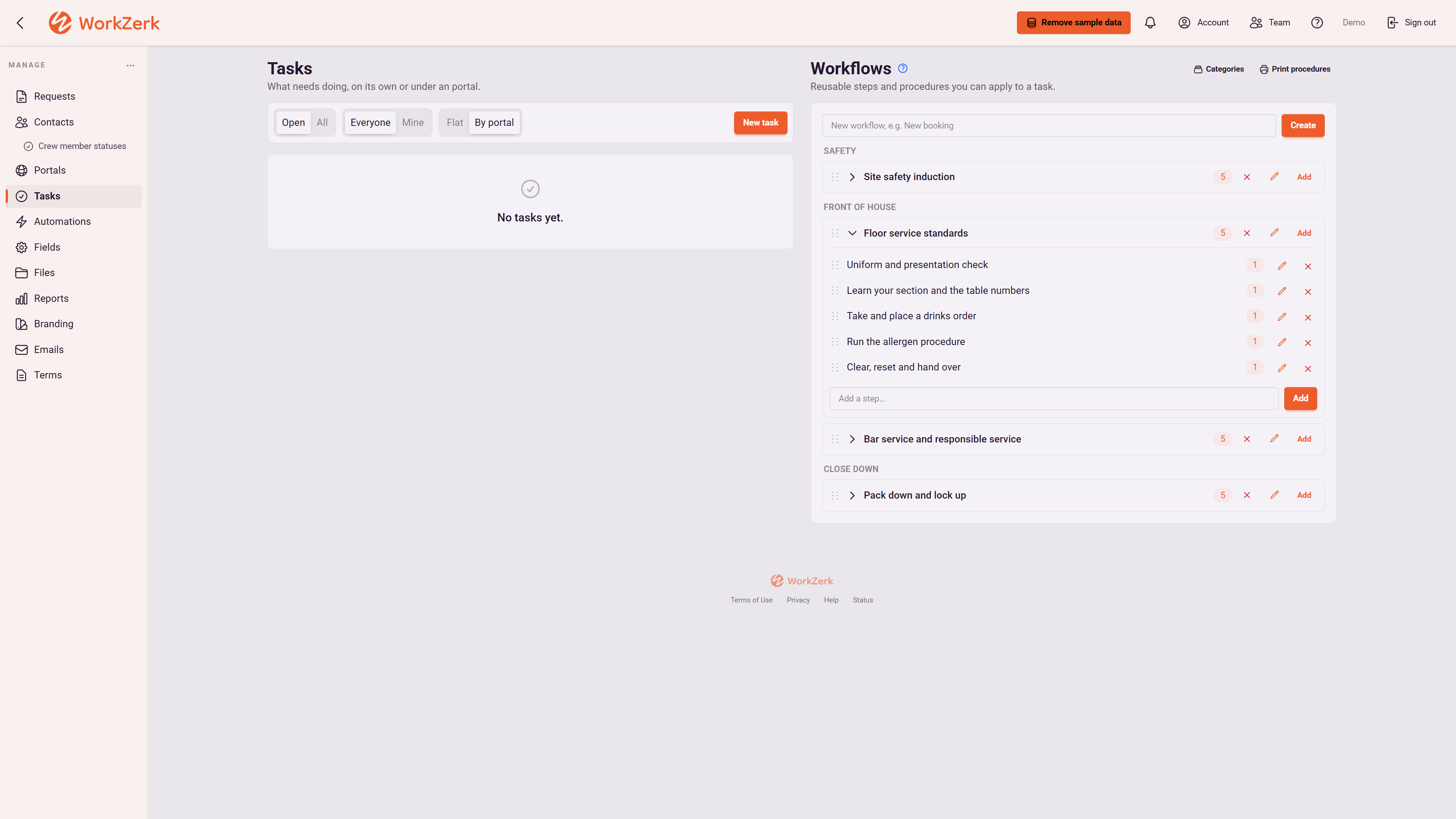Select the Open tasks filter
The height and width of the screenshot is (819, 1456).
pyautogui.click(x=293, y=122)
